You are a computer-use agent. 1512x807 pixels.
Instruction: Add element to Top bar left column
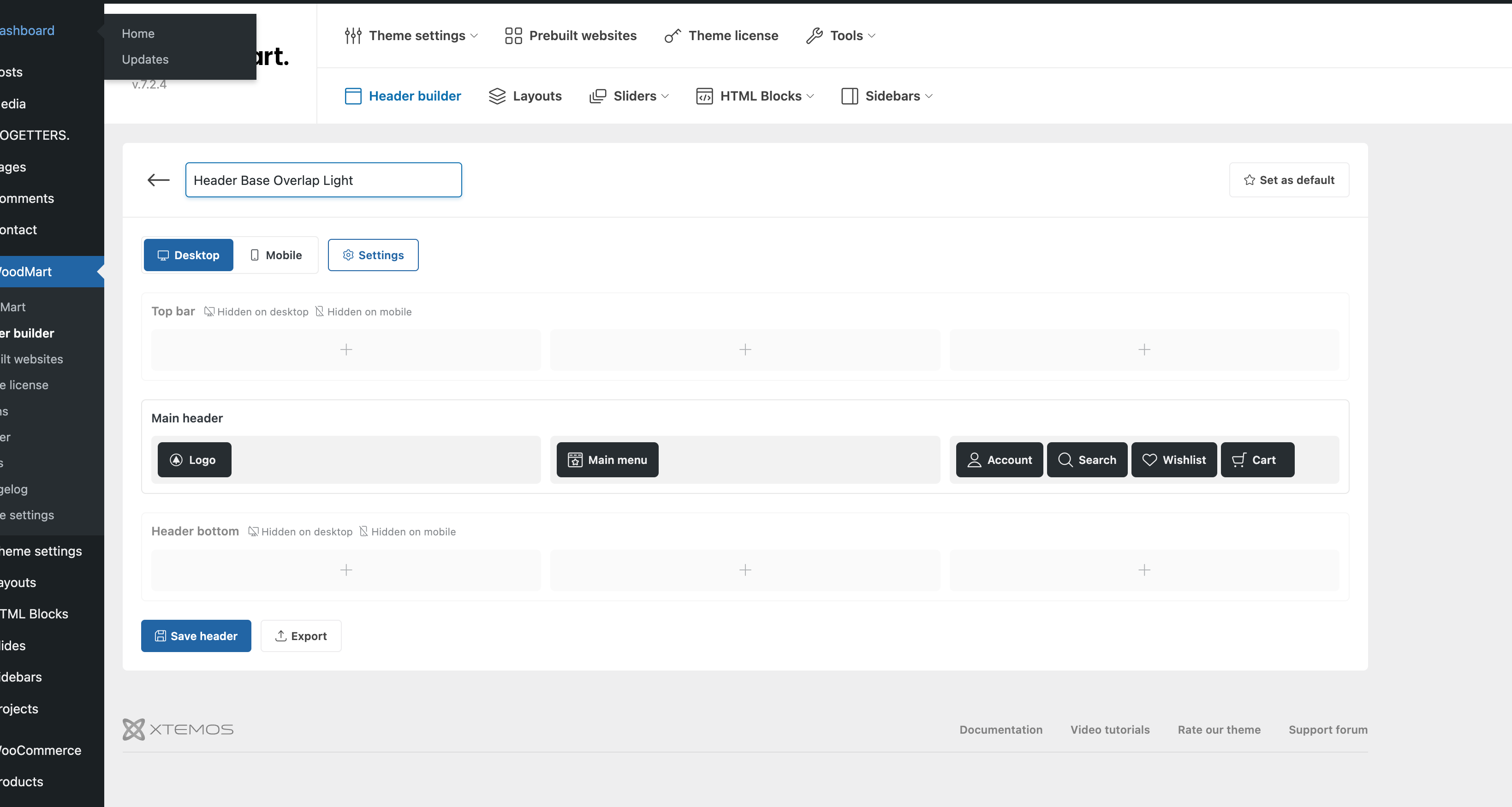346,350
